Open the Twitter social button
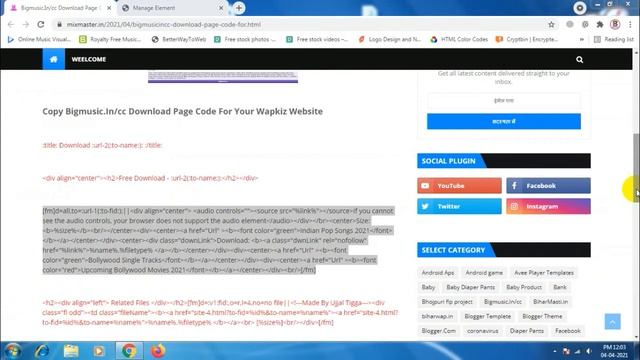640x360 pixels. pyautogui.click(x=459, y=206)
